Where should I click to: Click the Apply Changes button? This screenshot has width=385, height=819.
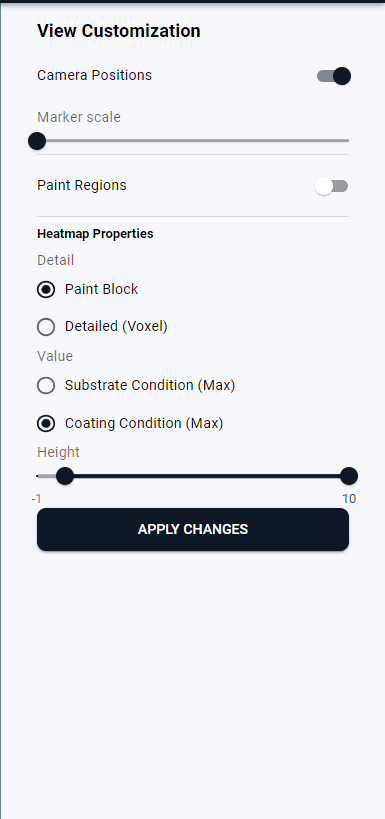pos(193,529)
